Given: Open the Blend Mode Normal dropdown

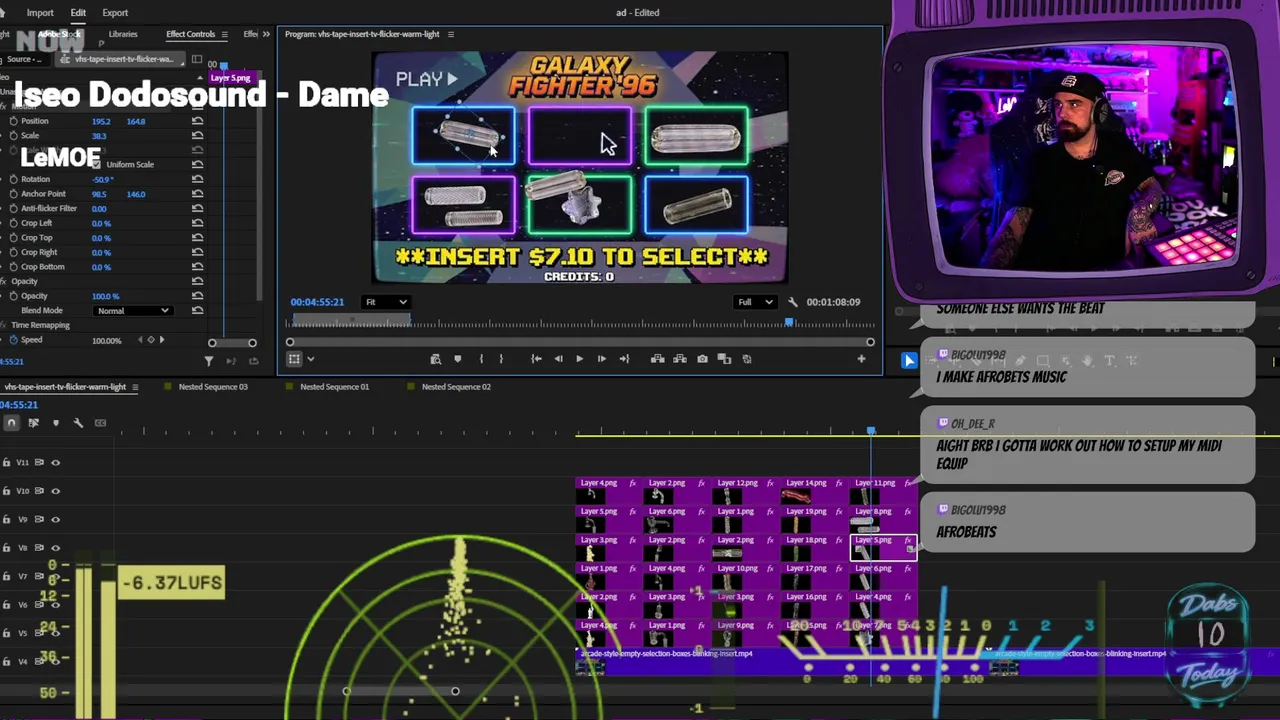Looking at the screenshot, I should pyautogui.click(x=133, y=311).
